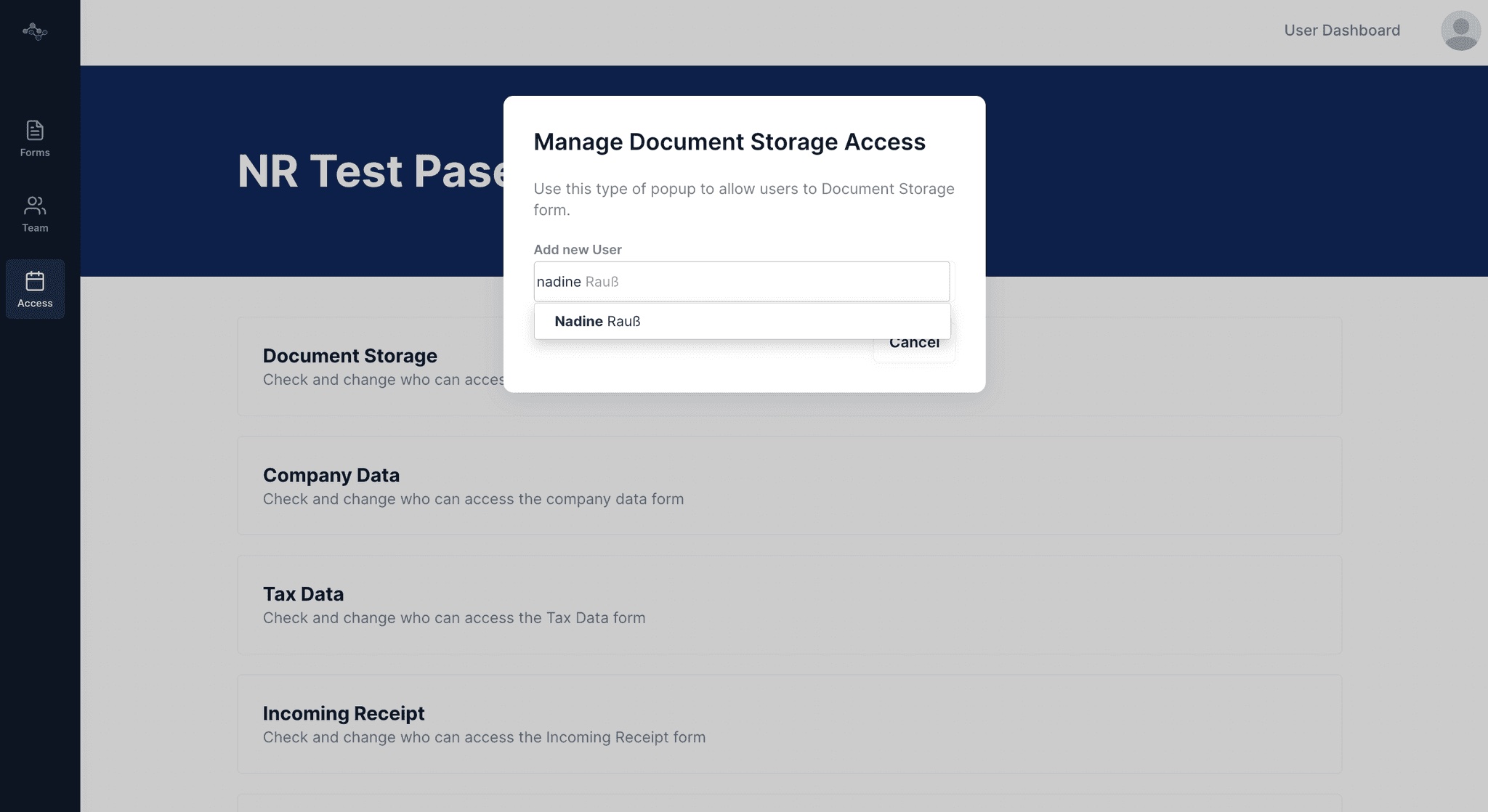The image size is (1488, 812).
Task: Click 'Check and change who can access the Incoming Receipt form'
Action: pyautogui.click(x=484, y=738)
